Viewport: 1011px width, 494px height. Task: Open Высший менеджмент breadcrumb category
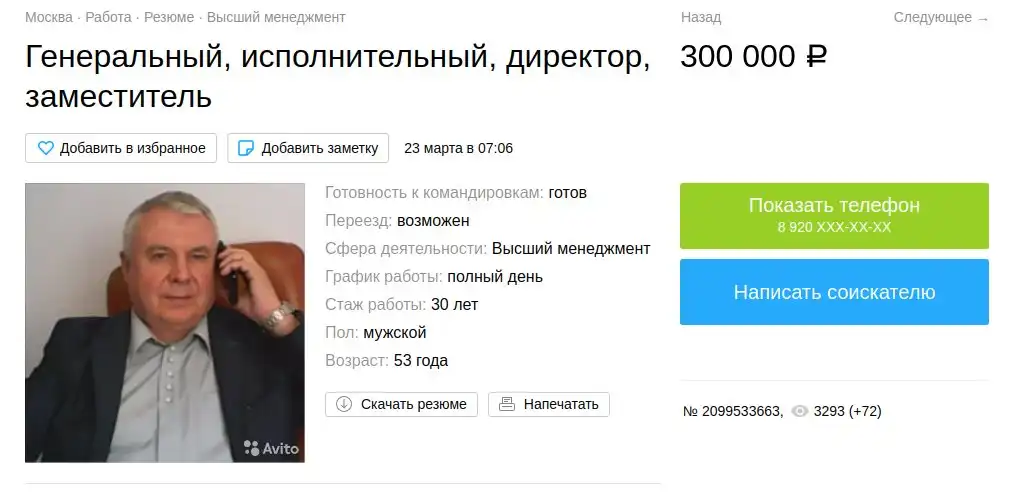pyautogui.click(x=276, y=17)
